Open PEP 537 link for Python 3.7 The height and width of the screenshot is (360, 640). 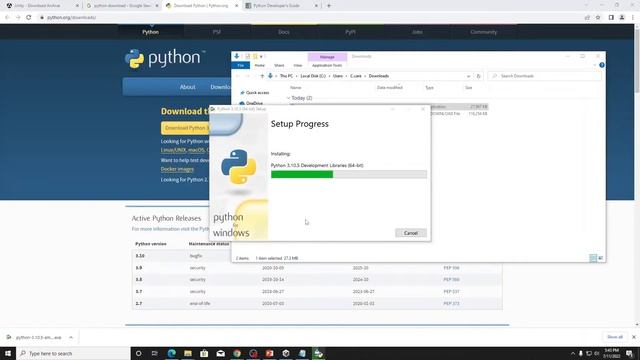click(451, 291)
